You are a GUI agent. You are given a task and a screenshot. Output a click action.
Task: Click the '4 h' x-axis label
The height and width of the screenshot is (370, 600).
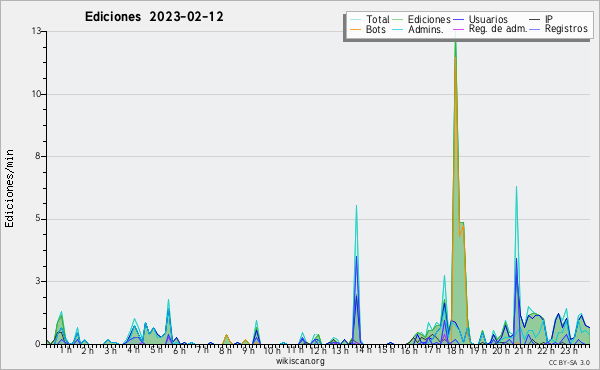tap(133, 350)
